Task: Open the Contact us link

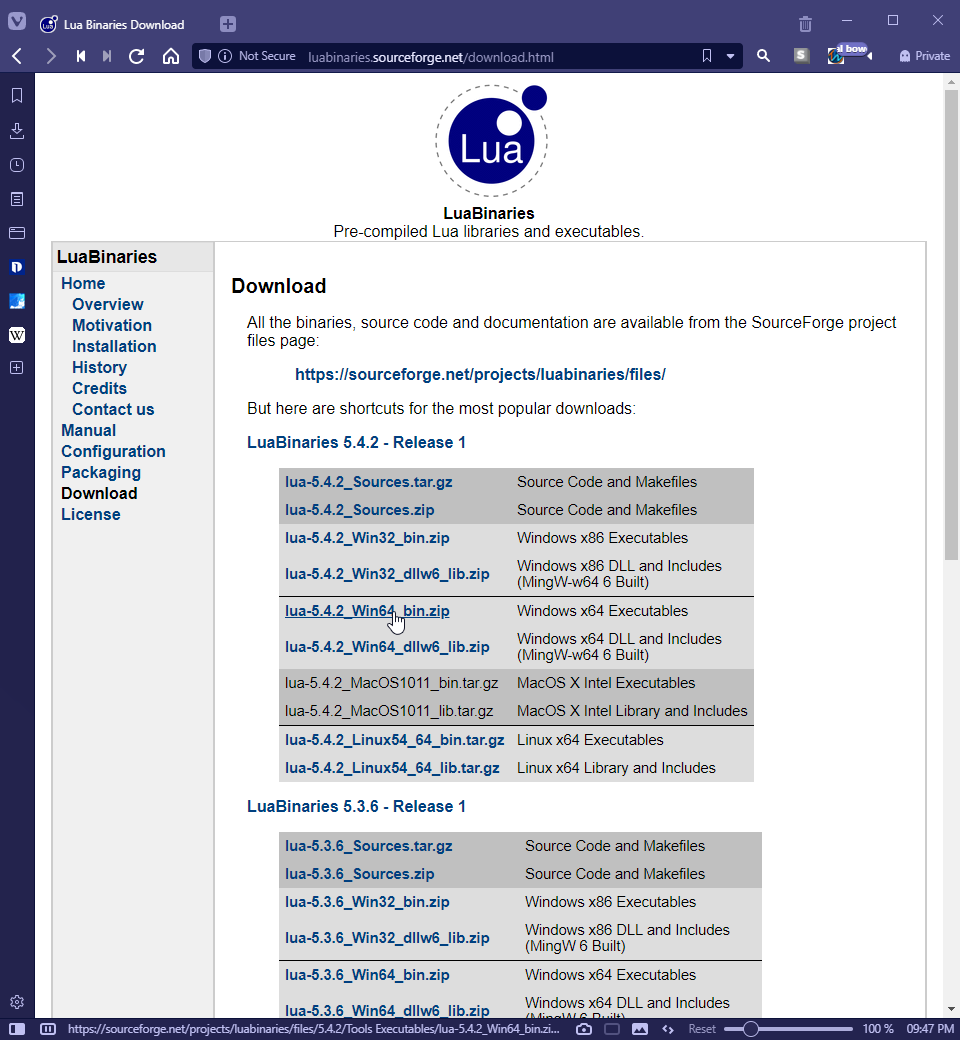Action: click(x=113, y=409)
